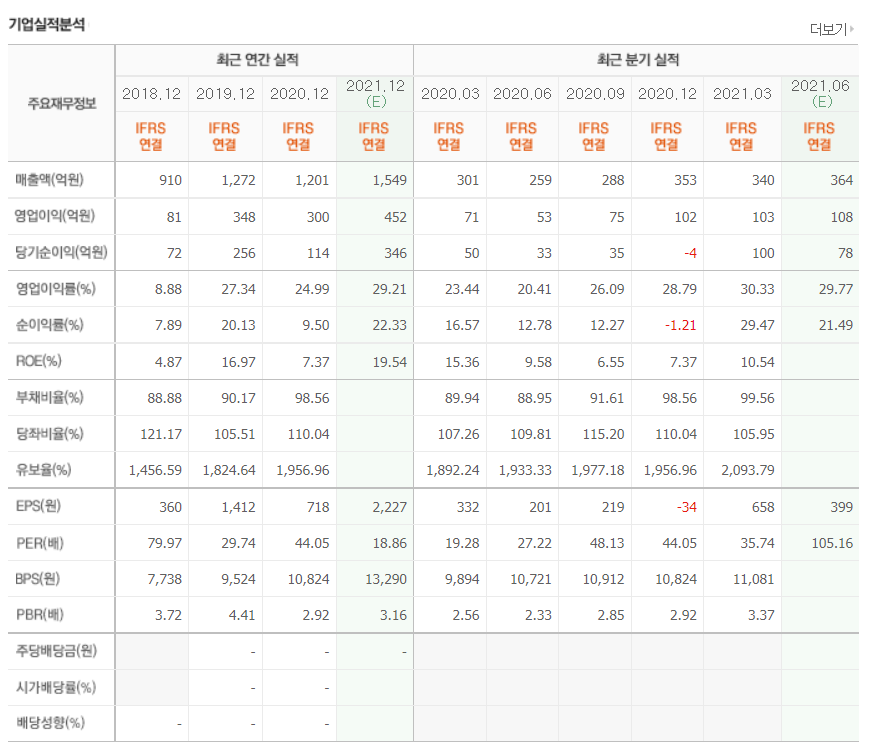878x744 pixels.
Task: Click the 당기순이익(억원) row label
Action: [61, 252]
